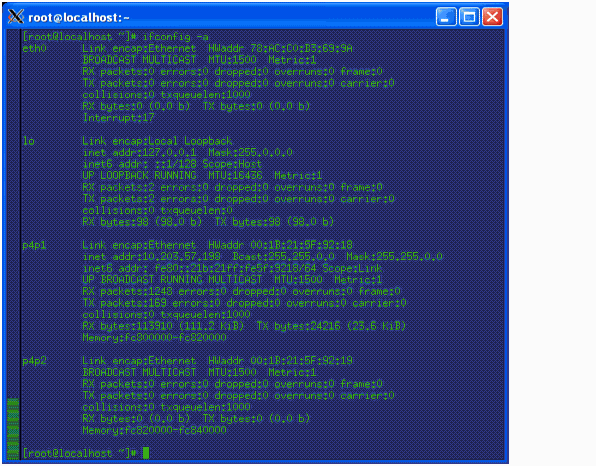Click the eth0 interface name
Image resolution: width=596 pixels, height=466 pixels.
click(x=34, y=48)
